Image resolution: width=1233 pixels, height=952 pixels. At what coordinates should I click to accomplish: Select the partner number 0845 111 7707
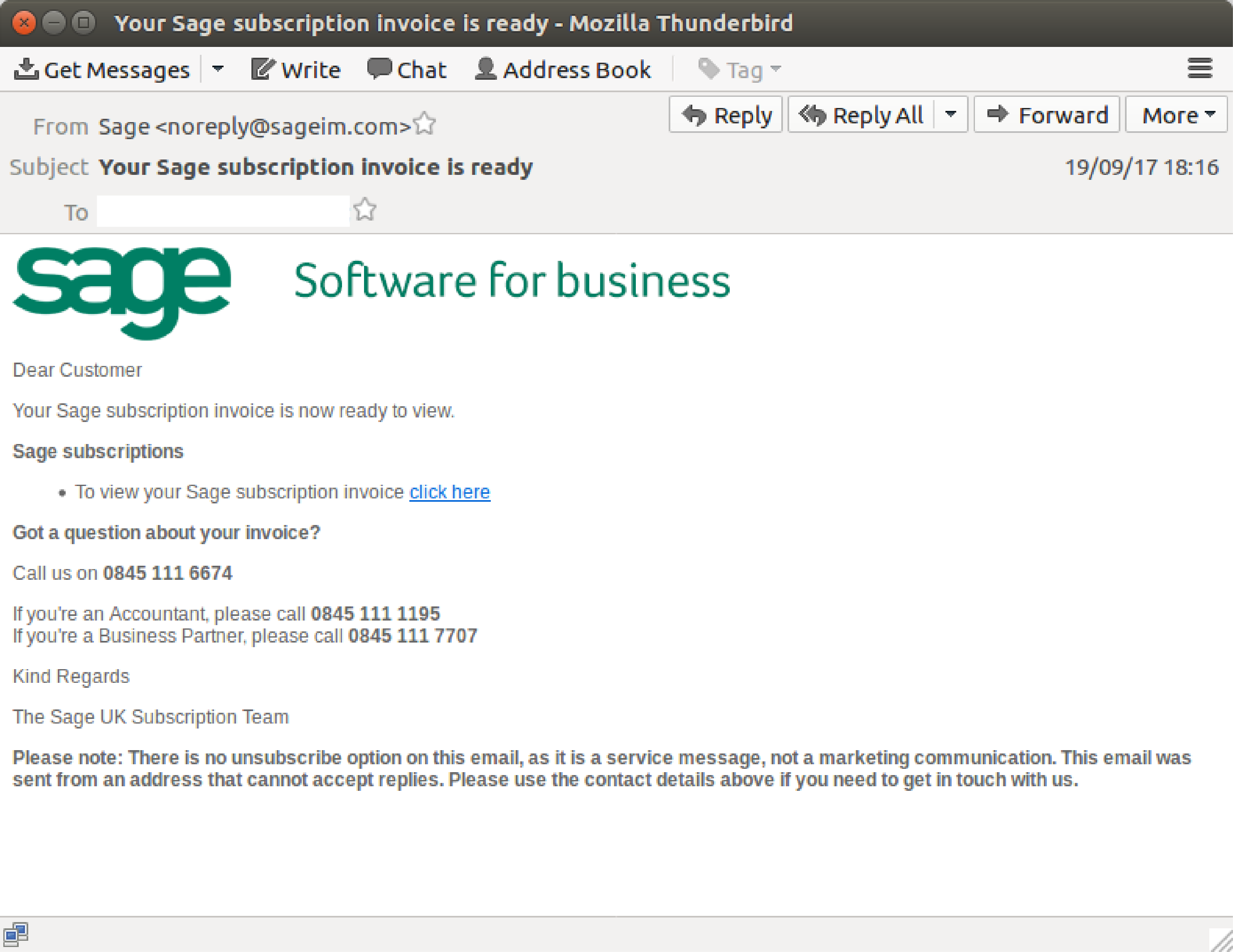(413, 636)
